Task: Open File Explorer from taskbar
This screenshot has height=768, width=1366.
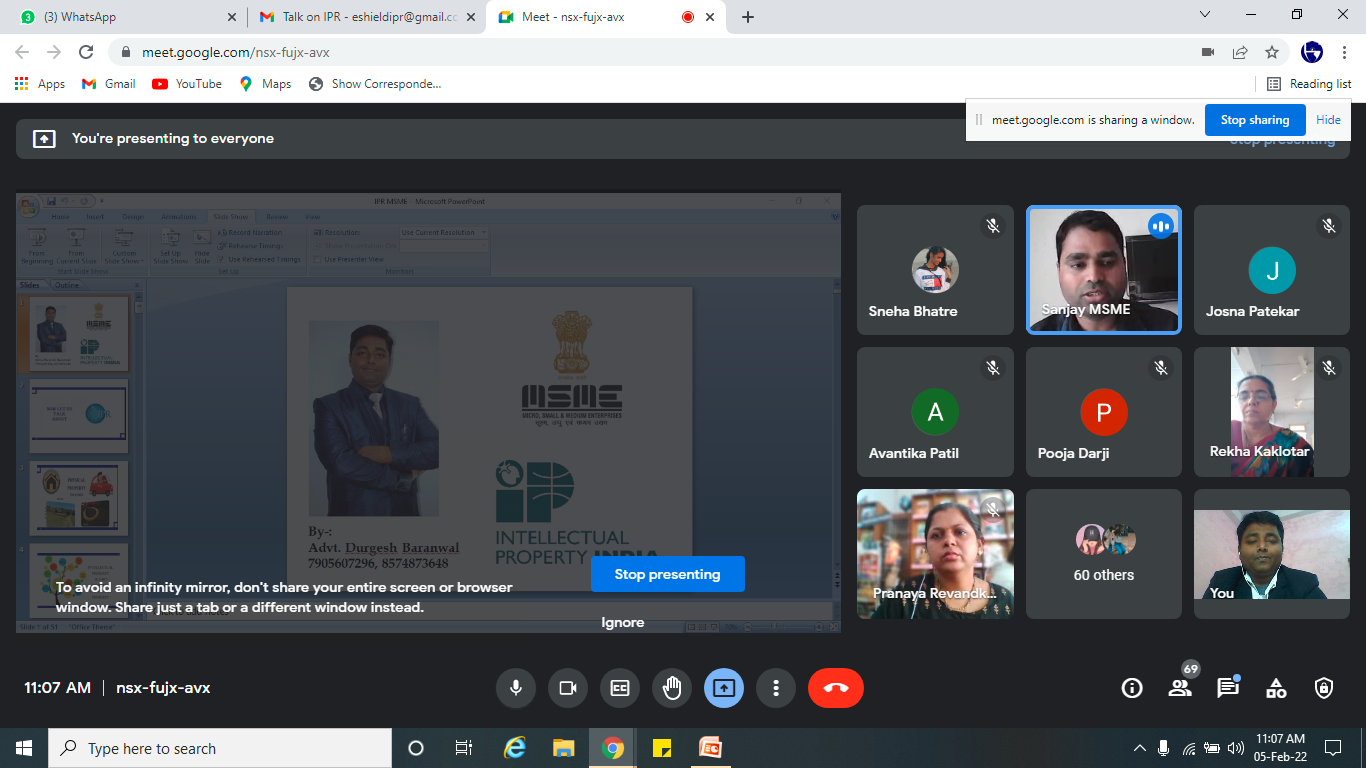Action: click(x=564, y=748)
